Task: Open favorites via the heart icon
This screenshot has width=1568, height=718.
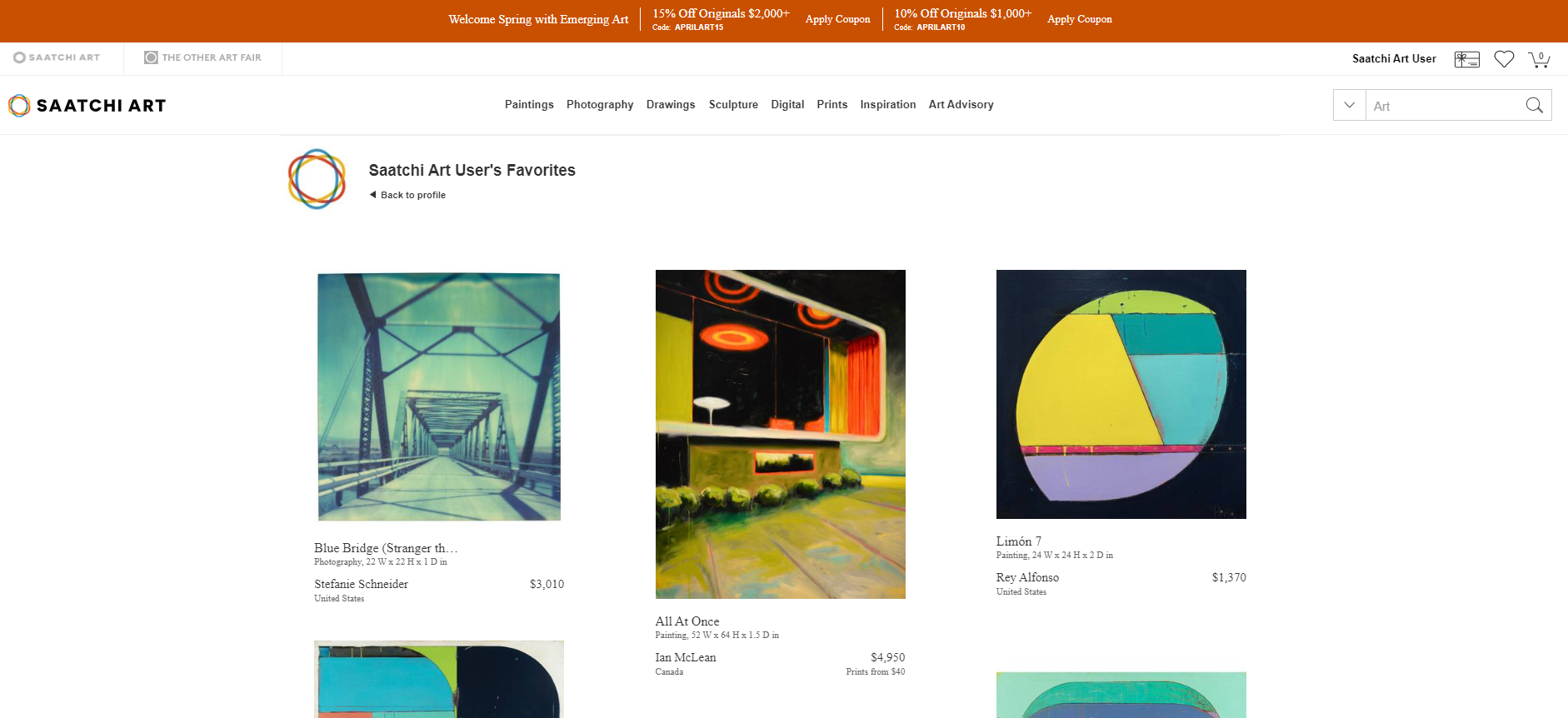Action: (x=1504, y=59)
